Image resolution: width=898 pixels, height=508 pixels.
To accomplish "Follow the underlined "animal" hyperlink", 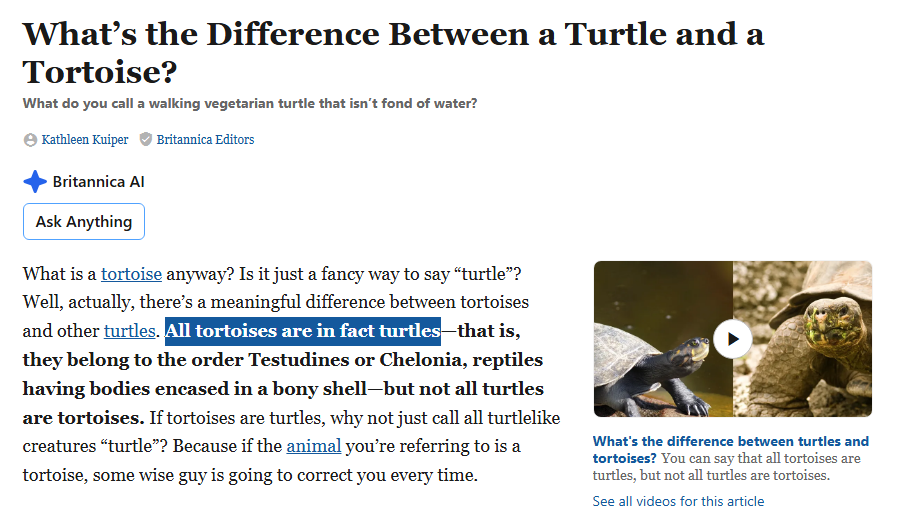I will pos(314,446).
